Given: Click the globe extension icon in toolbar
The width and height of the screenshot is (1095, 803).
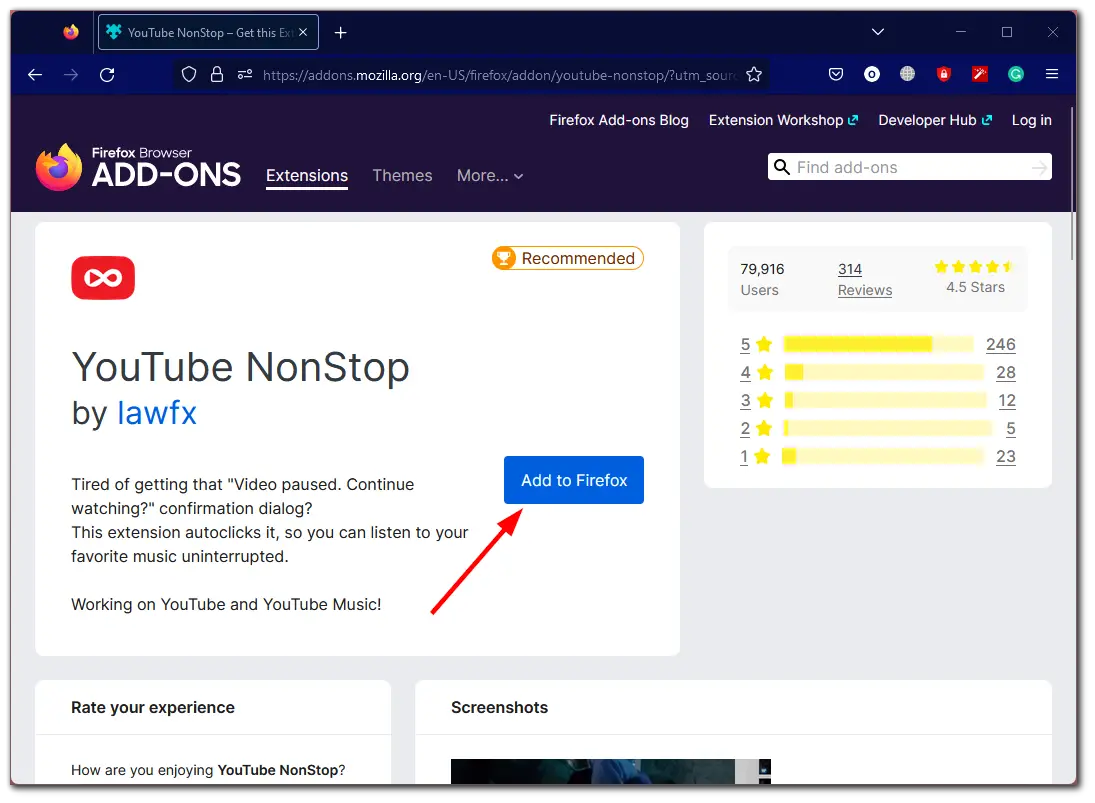Looking at the screenshot, I should click(907, 73).
